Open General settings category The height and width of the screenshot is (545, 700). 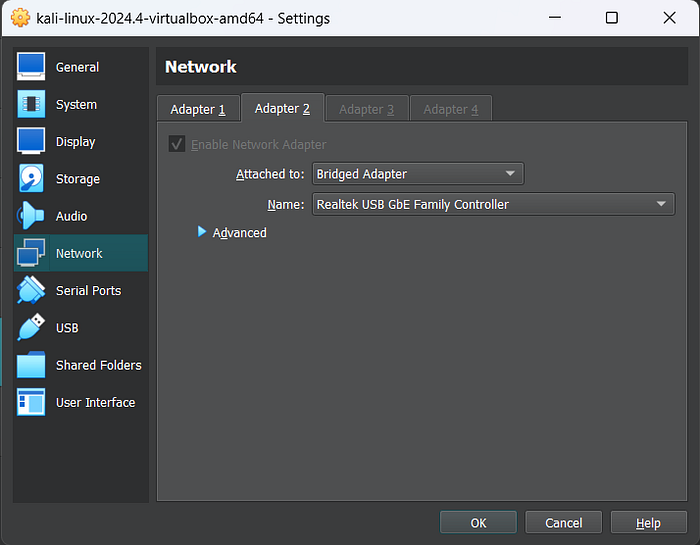click(x=81, y=67)
